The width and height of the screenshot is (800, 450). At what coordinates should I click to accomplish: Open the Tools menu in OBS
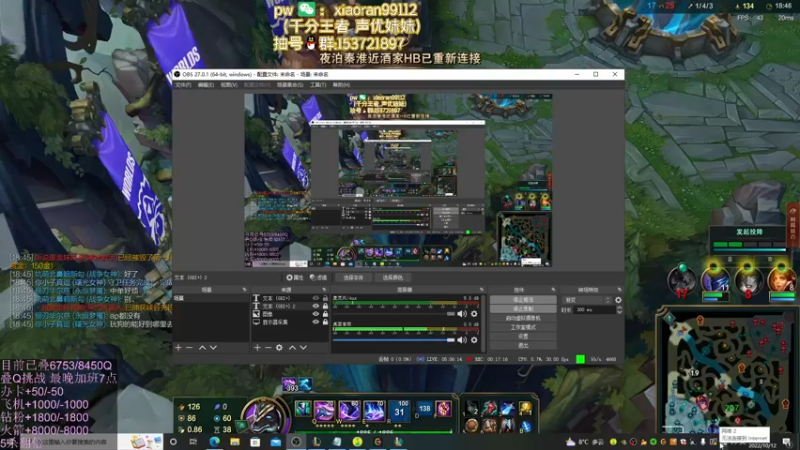pyautogui.click(x=318, y=85)
